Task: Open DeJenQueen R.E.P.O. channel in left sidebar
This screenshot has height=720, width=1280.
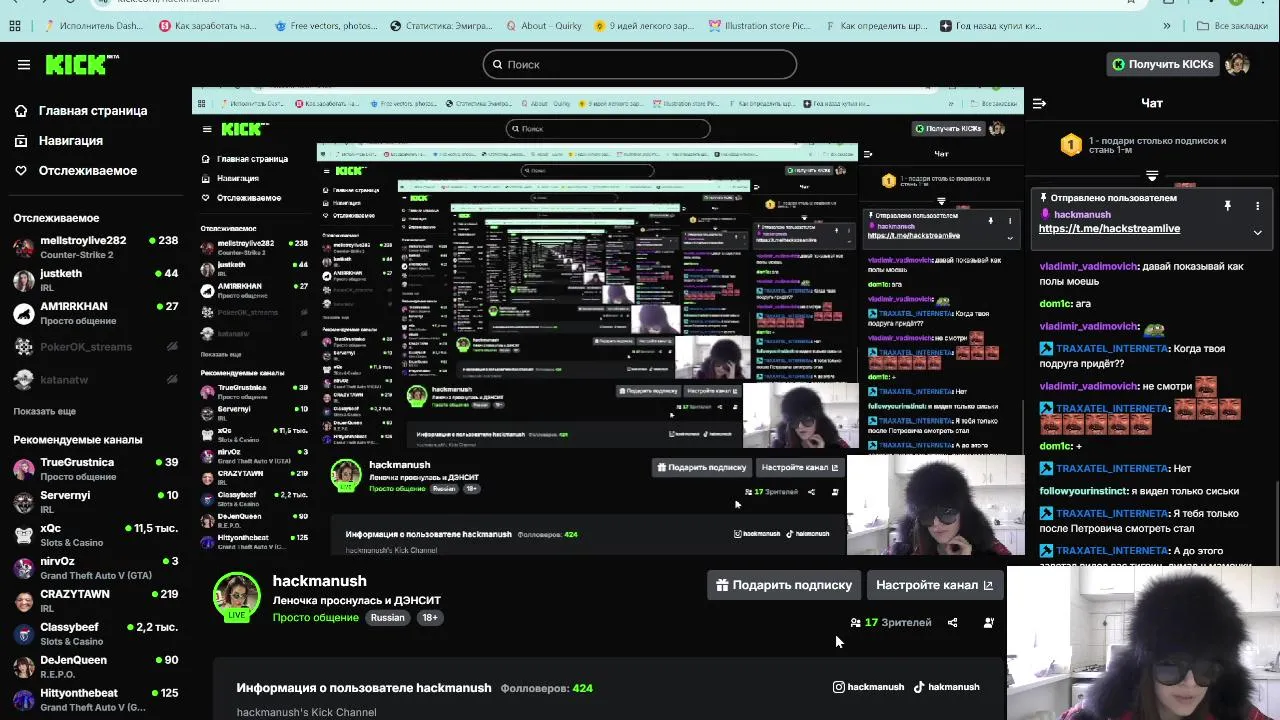Action: [95, 667]
